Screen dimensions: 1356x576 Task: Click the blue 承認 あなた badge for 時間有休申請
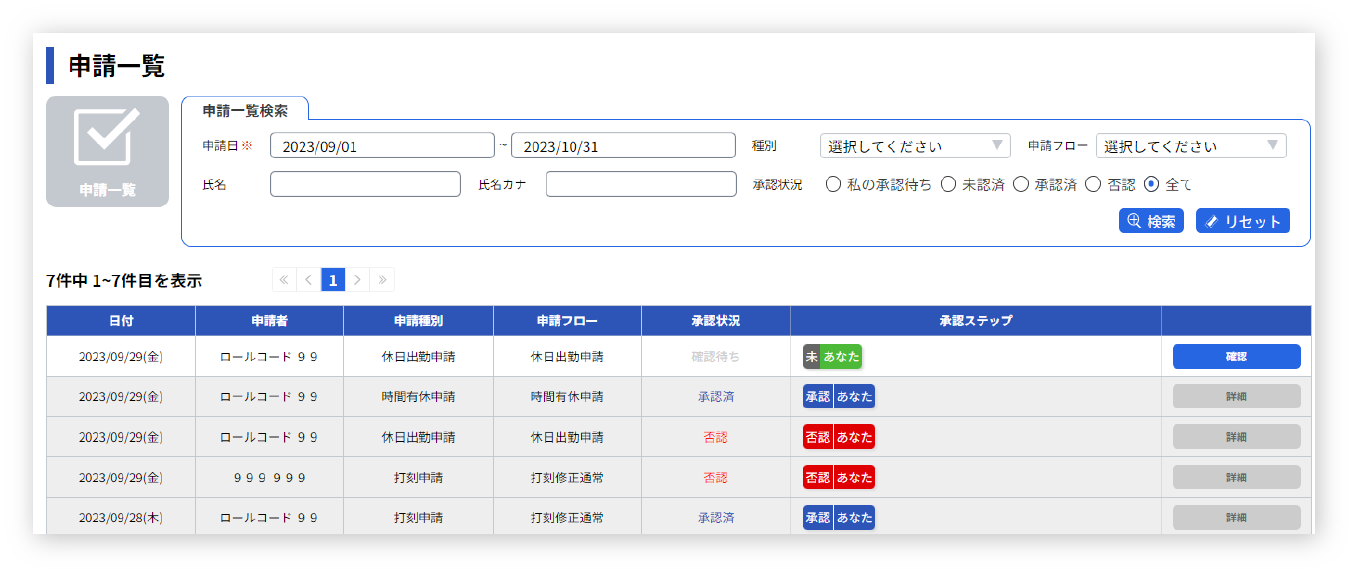(838, 397)
